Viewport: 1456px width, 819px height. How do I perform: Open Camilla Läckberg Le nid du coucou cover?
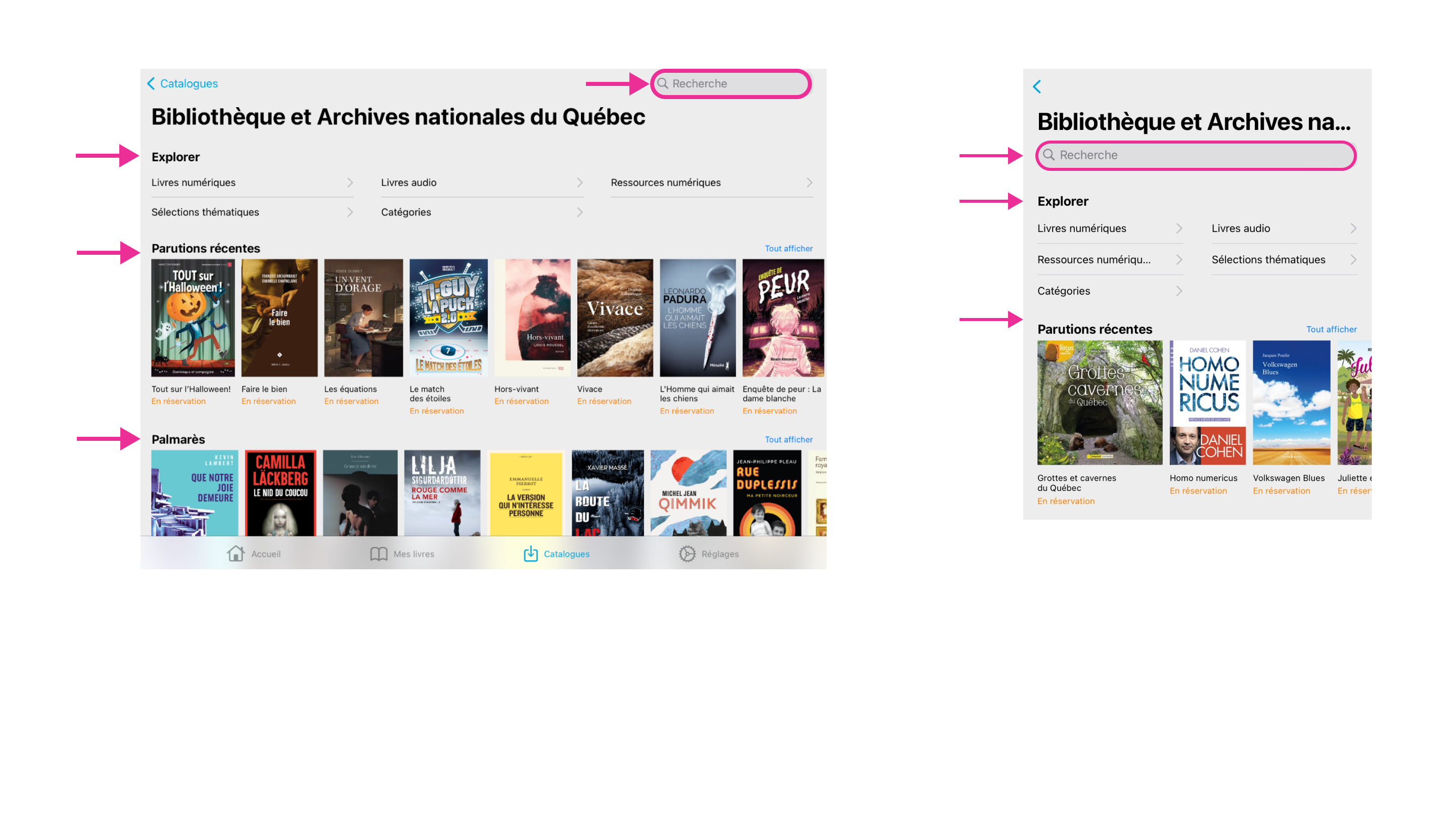click(x=281, y=493)
